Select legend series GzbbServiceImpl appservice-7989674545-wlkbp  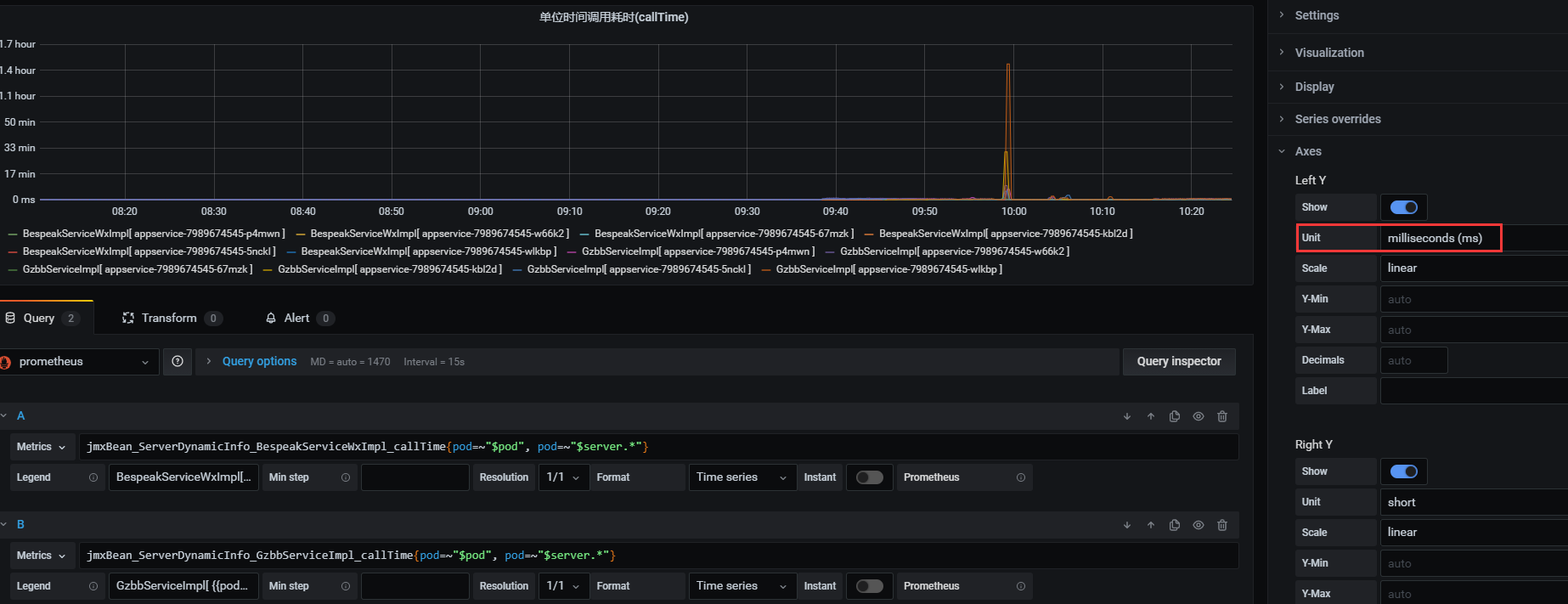[x=889, y=269]
